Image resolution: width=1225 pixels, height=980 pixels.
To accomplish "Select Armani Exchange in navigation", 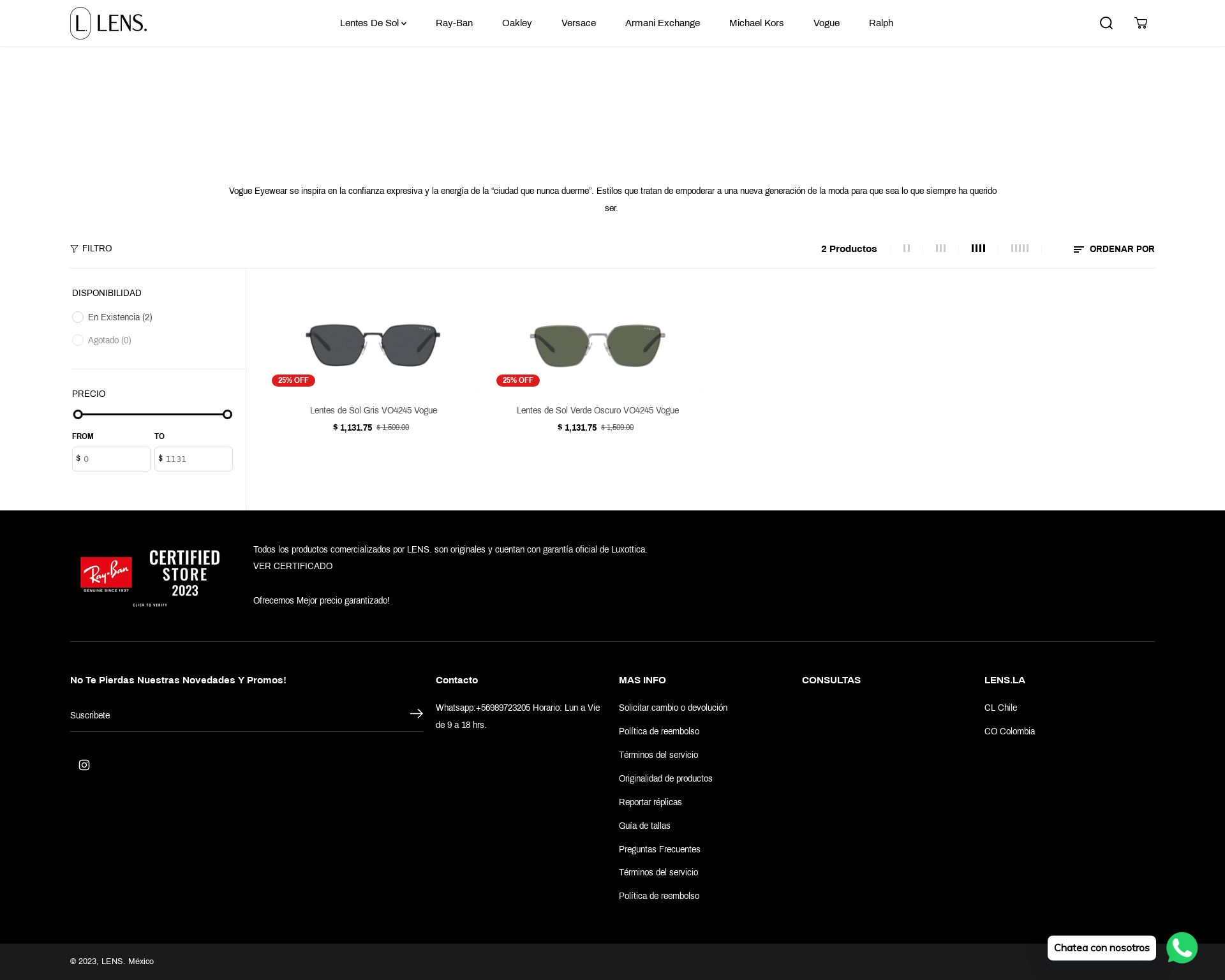I will (662, 23).
